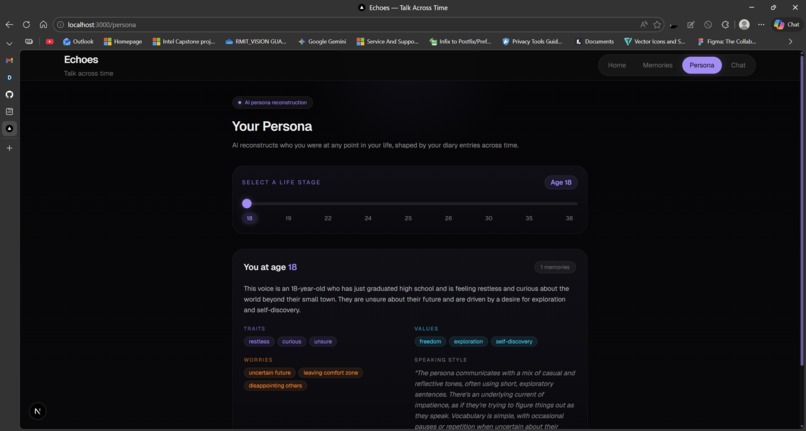Switch to the Memories nav tab
Screen dimensions: 806x431
coord(657,65)
